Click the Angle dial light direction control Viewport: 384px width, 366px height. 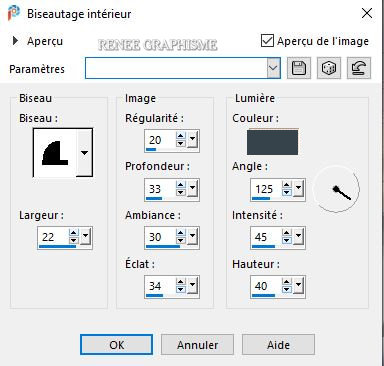coord(336,189)
